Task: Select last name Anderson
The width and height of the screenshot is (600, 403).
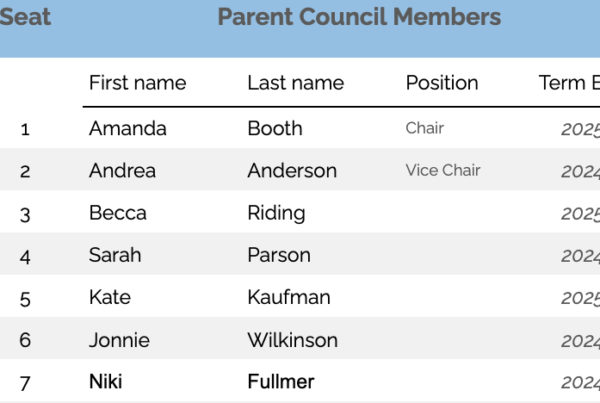Action: click(292, 170)
